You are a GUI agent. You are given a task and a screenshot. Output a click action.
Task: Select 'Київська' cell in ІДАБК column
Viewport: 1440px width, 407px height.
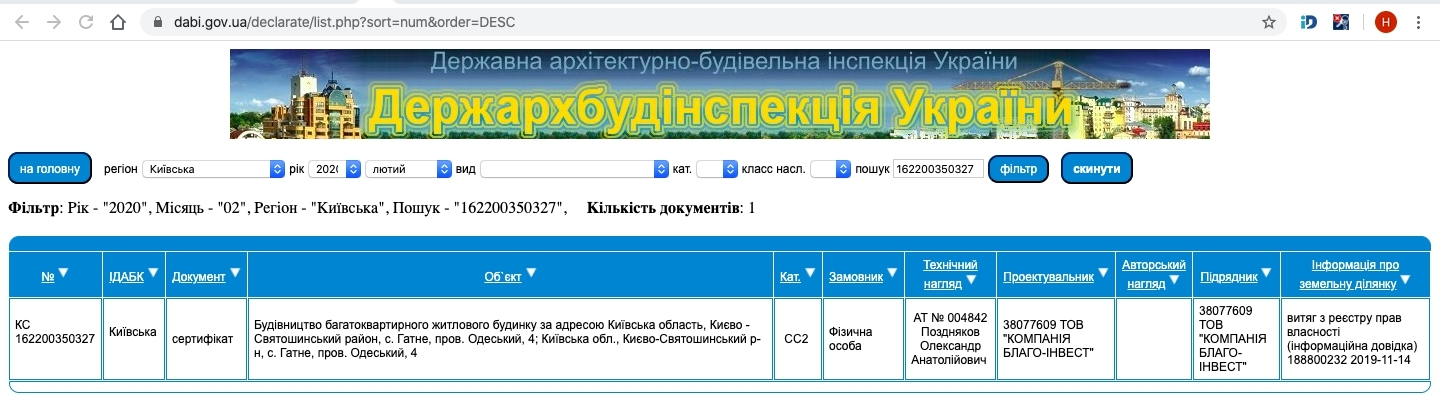(x=134, y=339)
